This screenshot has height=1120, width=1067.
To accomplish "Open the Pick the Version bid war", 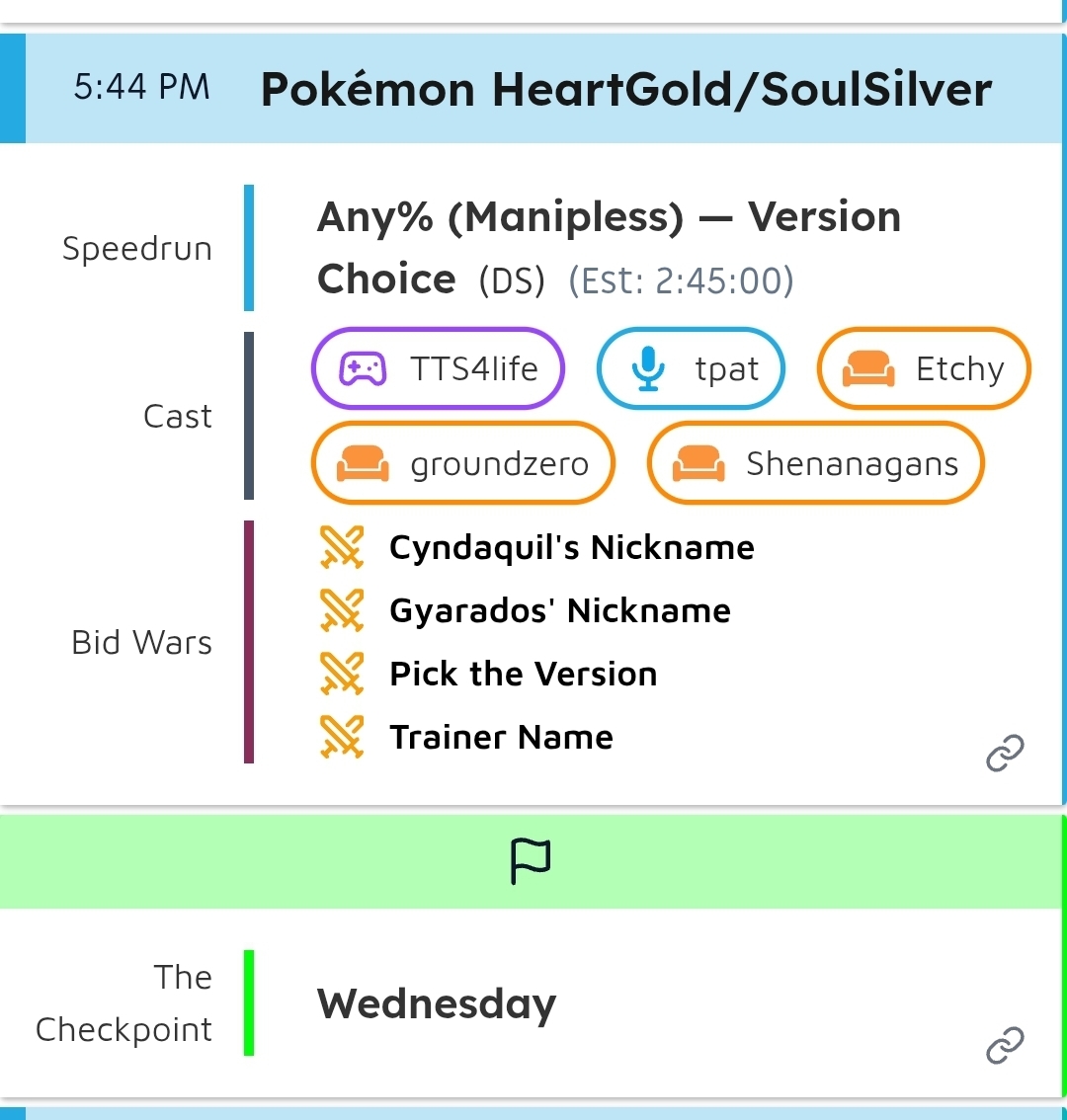I will click(x=523, y=675).
